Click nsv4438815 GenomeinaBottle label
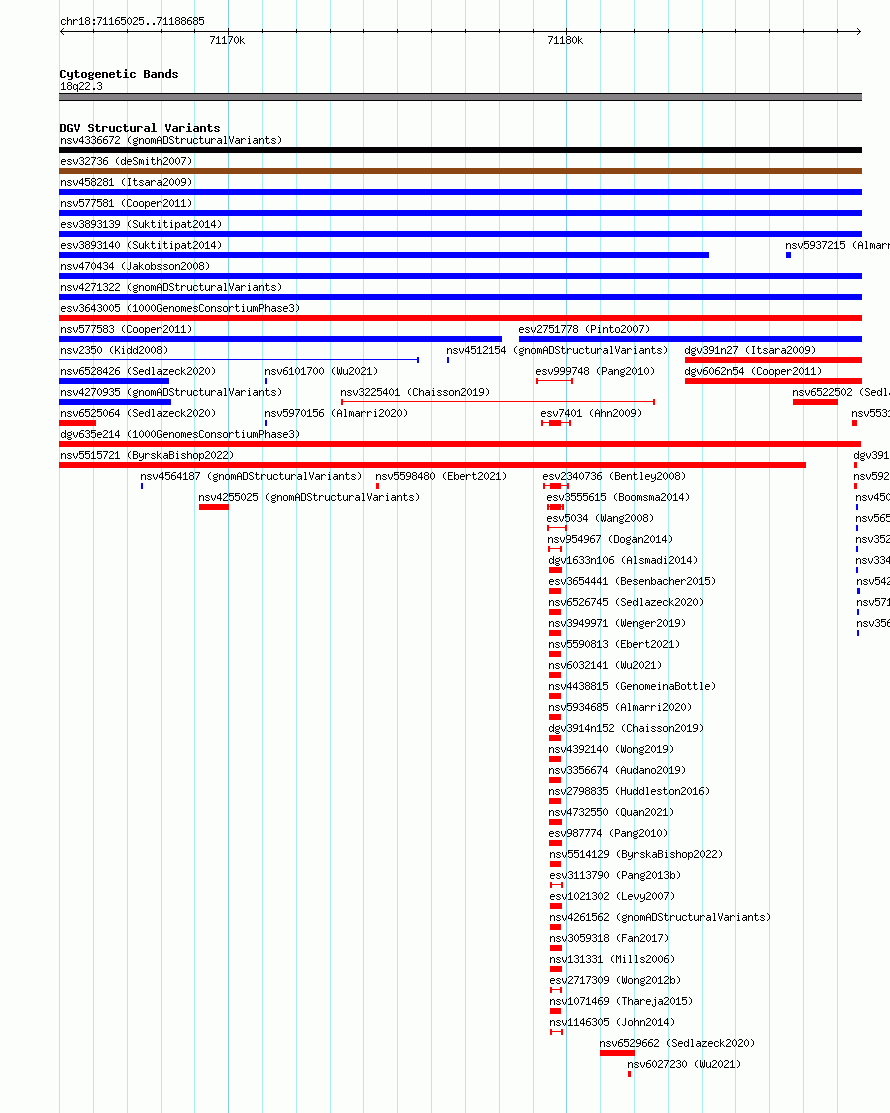 click(x=632, y=686)
